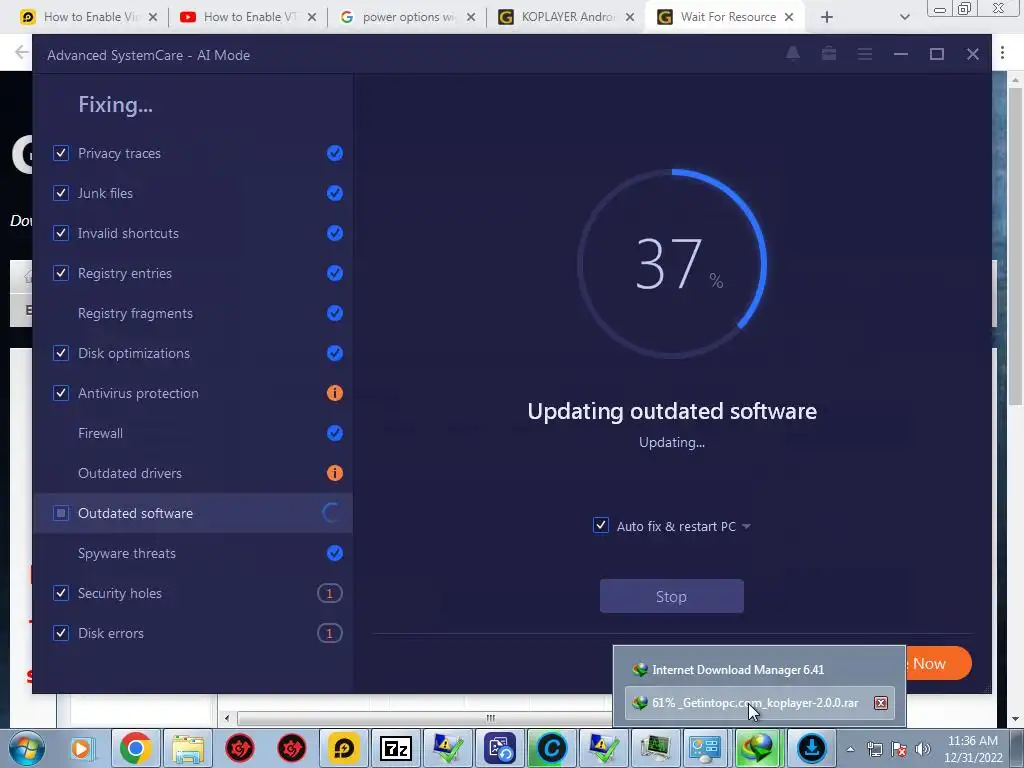Open the yellow LDPlayer taskbar icon
The height and width of the screenshot is (768, 1024).
click(x=344, y=748)
